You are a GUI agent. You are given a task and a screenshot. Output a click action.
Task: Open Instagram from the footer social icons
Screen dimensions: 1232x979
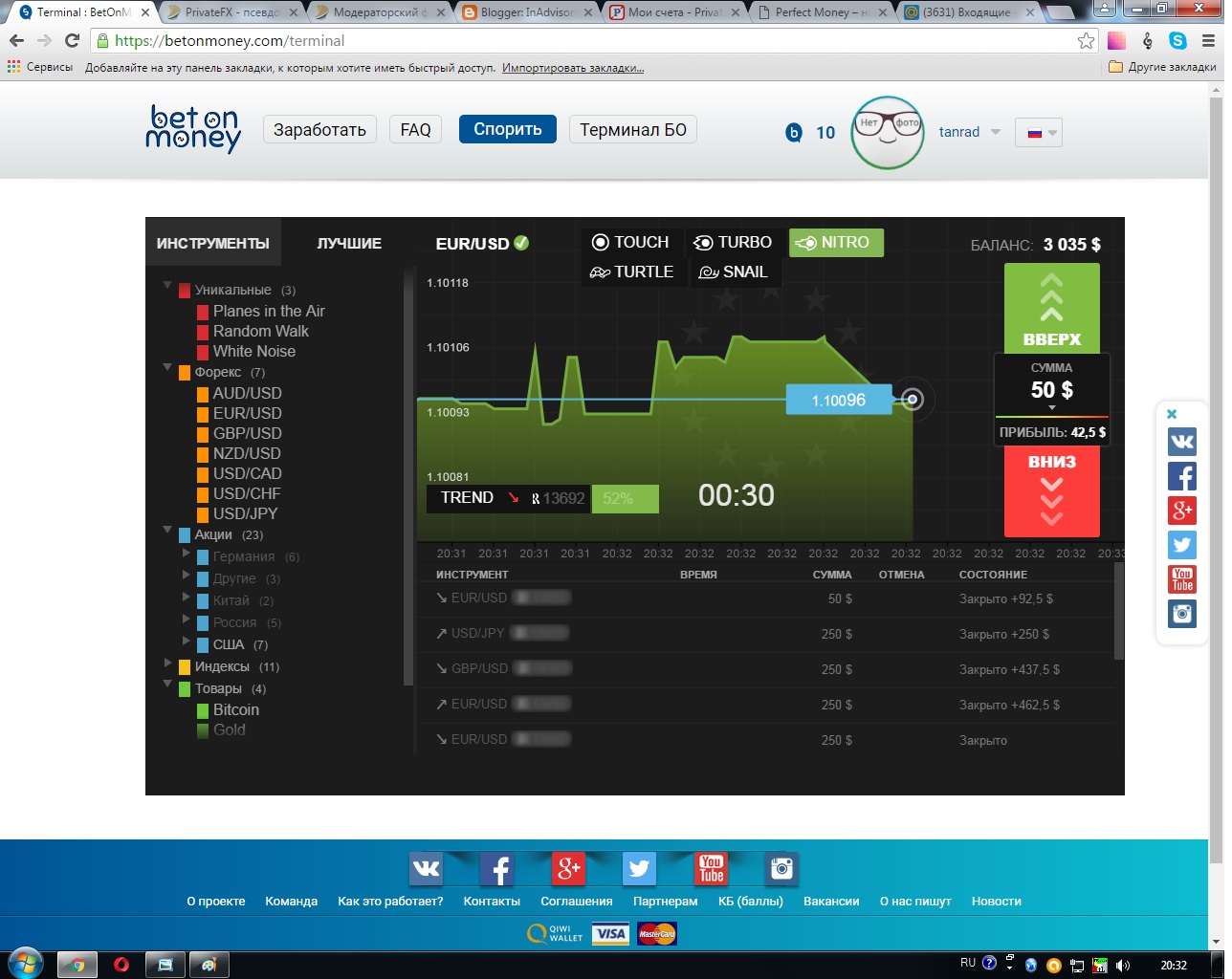[781, 868]
